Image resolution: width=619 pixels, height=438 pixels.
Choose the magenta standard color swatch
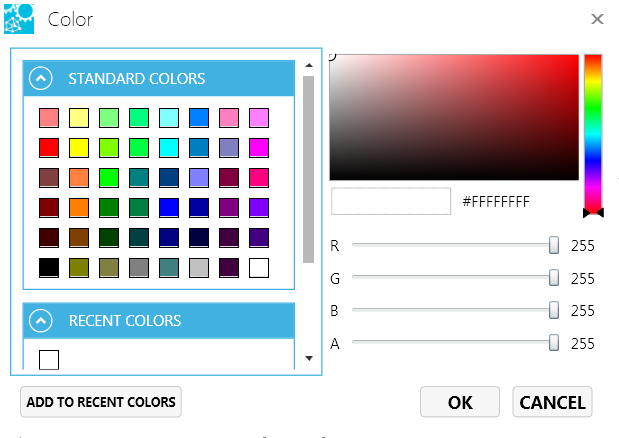point(259,148)
